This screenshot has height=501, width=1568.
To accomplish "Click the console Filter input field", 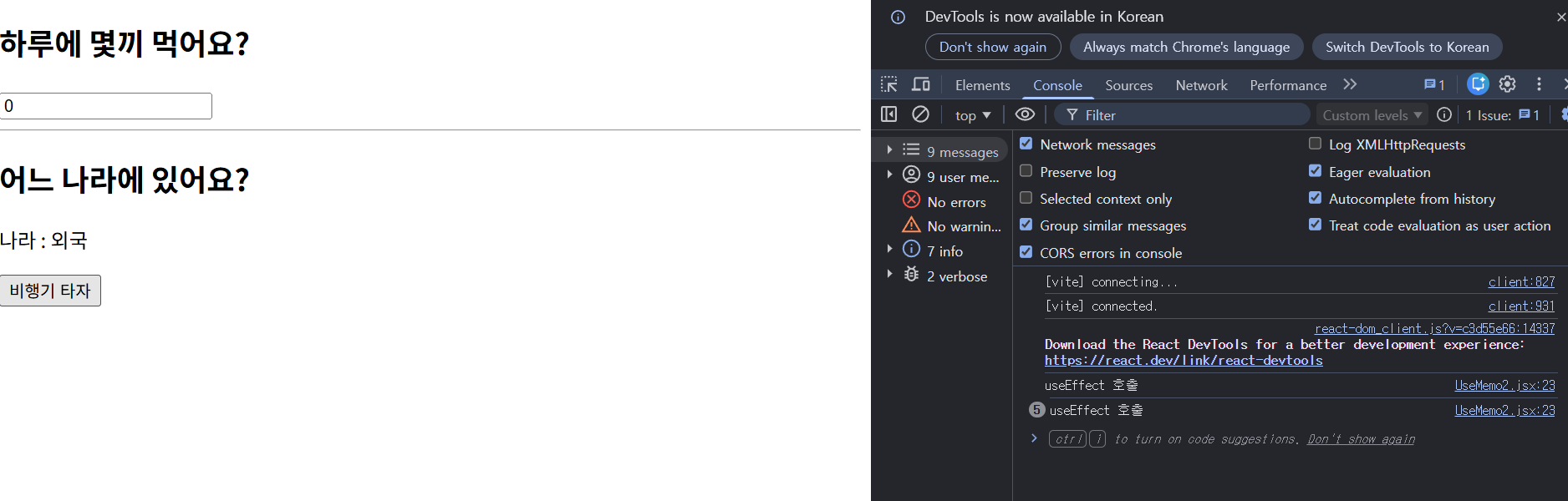I will (1187, 115).
